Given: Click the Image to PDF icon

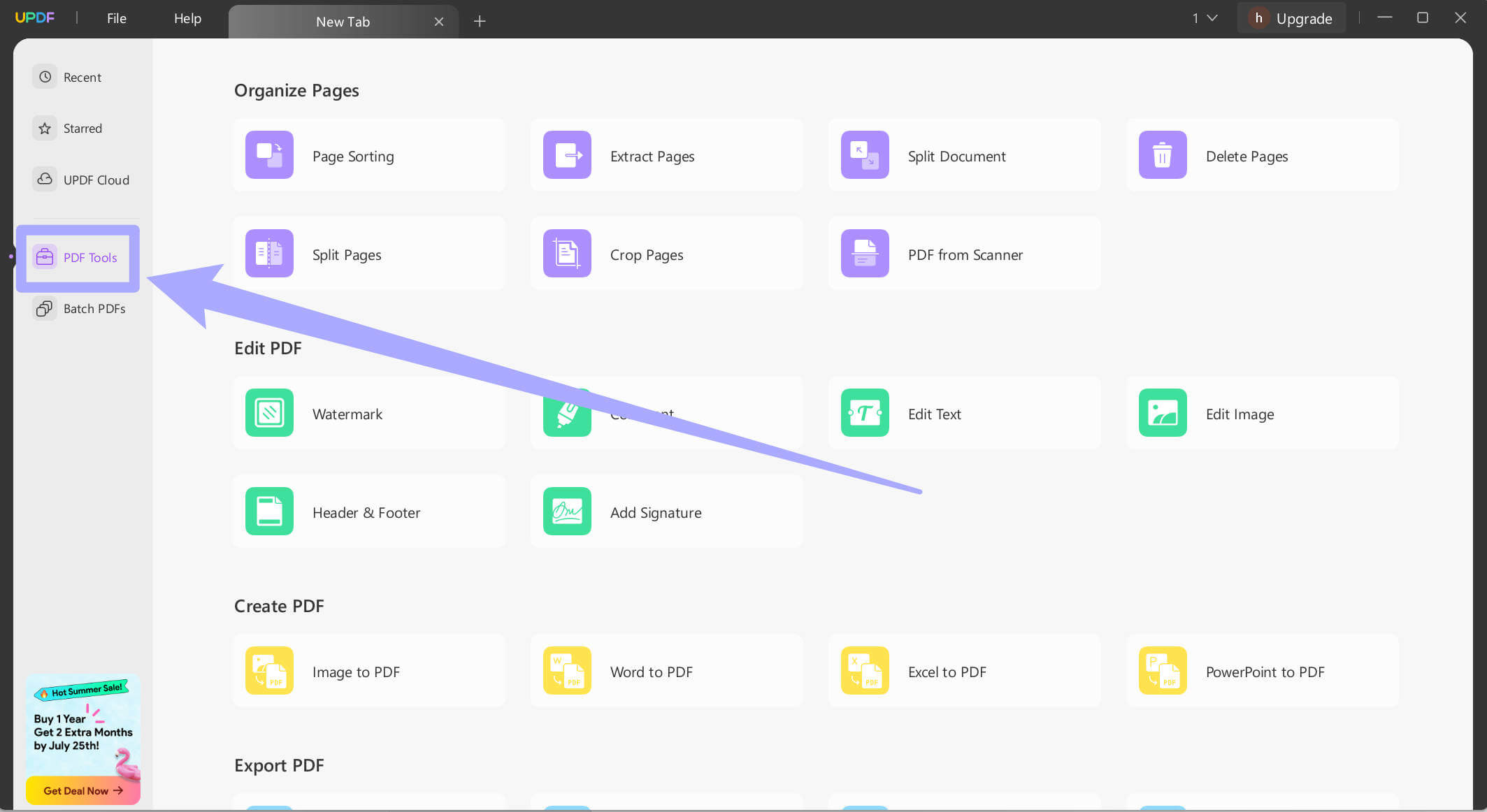Looking at the screenshot, I should pyautogui.click(x=269, y=670).
